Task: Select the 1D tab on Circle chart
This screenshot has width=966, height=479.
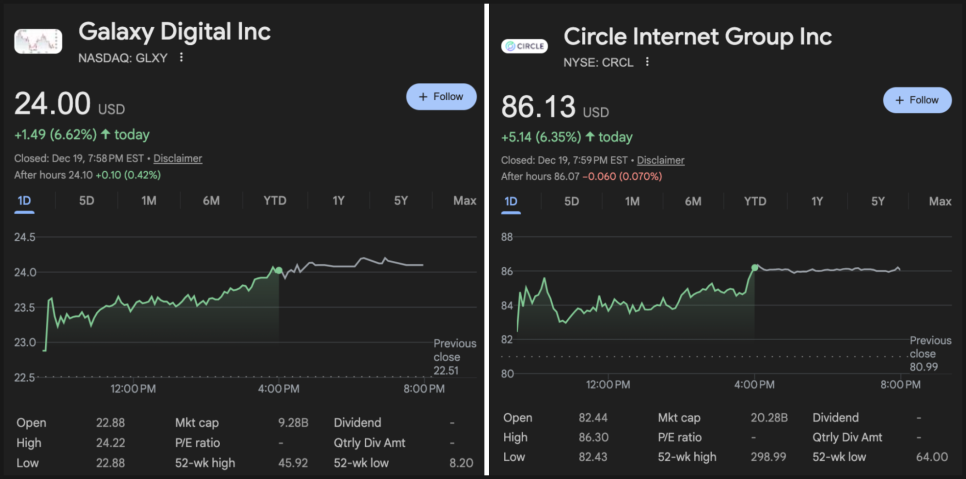Action: coord(511,202)
